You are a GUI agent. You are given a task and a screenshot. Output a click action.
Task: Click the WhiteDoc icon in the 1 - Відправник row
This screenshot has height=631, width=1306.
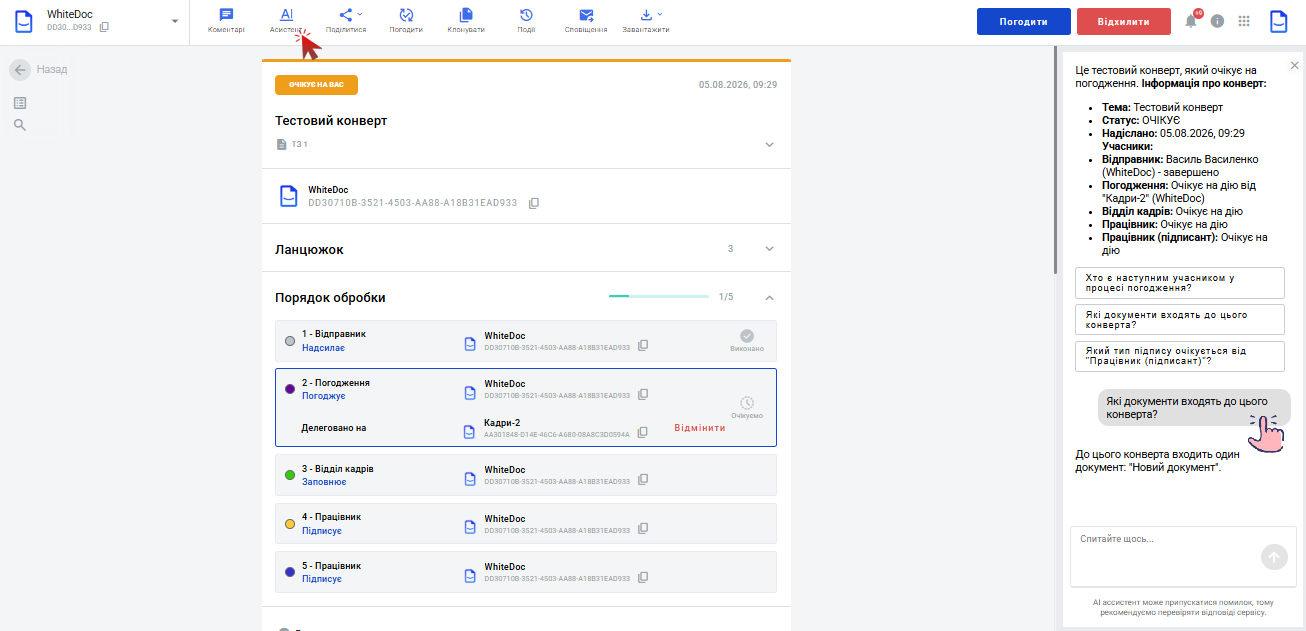click(469, 343)
